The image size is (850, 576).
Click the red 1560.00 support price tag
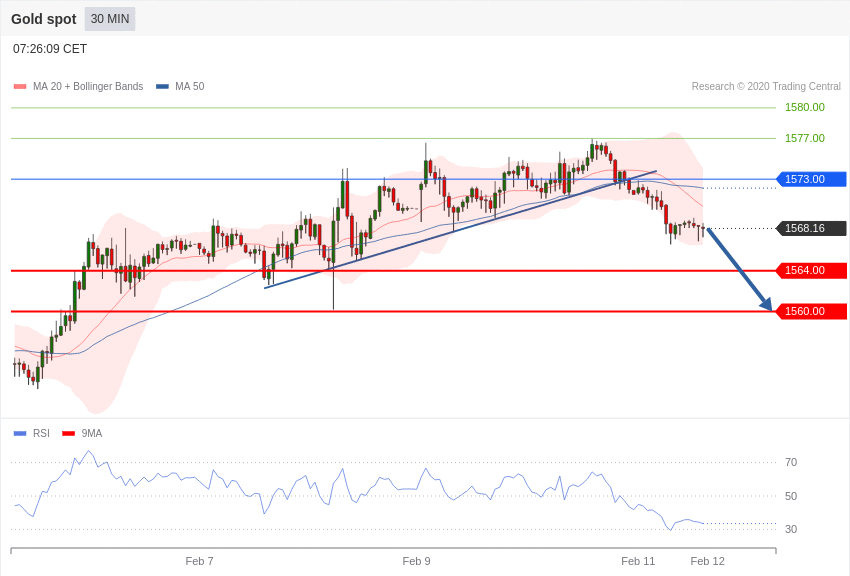click(x=811, y=311)
